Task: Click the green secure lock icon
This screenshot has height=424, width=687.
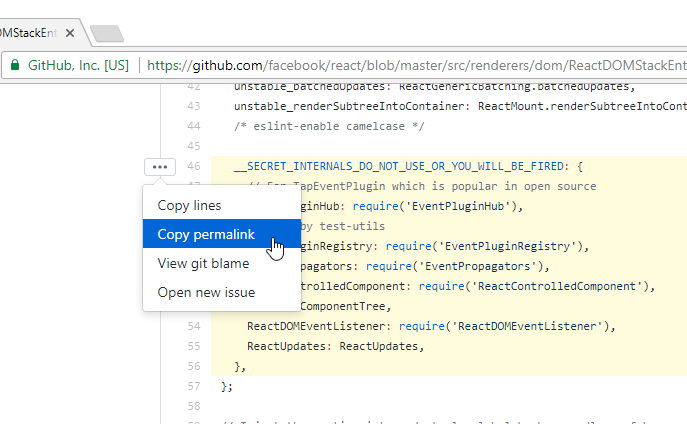Action: (15, 65)
